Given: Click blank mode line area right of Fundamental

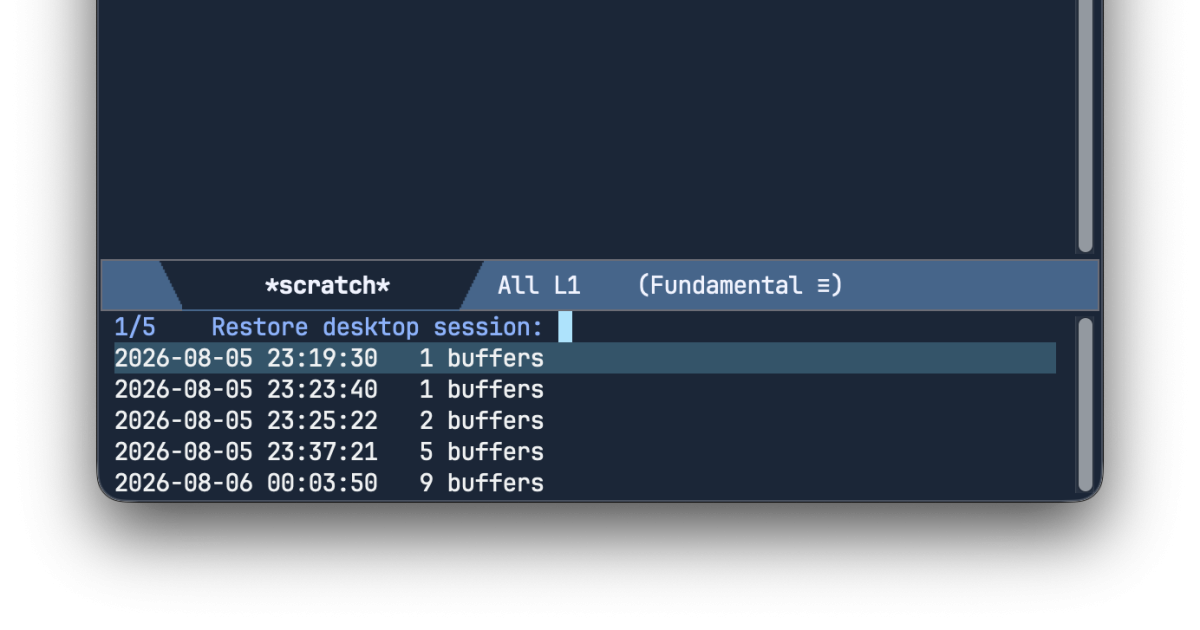Looking at the screenshot, I should (x=970, y=286).
